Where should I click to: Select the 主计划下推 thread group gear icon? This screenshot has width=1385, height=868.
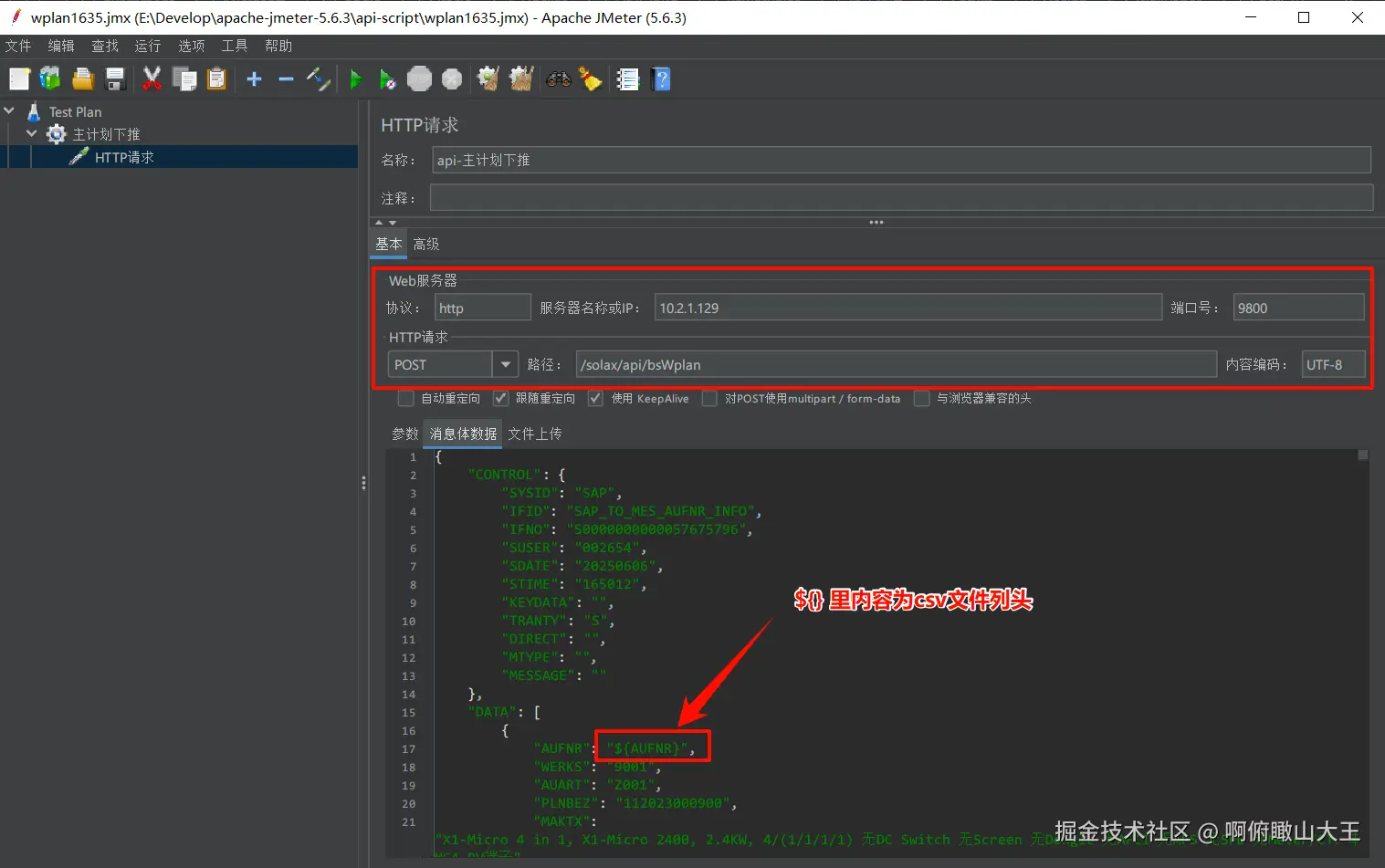coord(57,134)
